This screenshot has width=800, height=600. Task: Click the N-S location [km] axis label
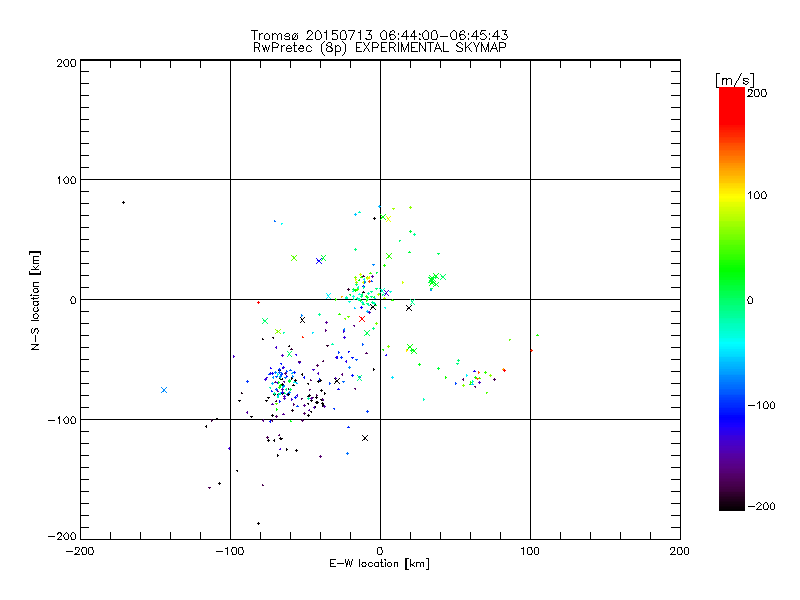(x=37, y=299)
